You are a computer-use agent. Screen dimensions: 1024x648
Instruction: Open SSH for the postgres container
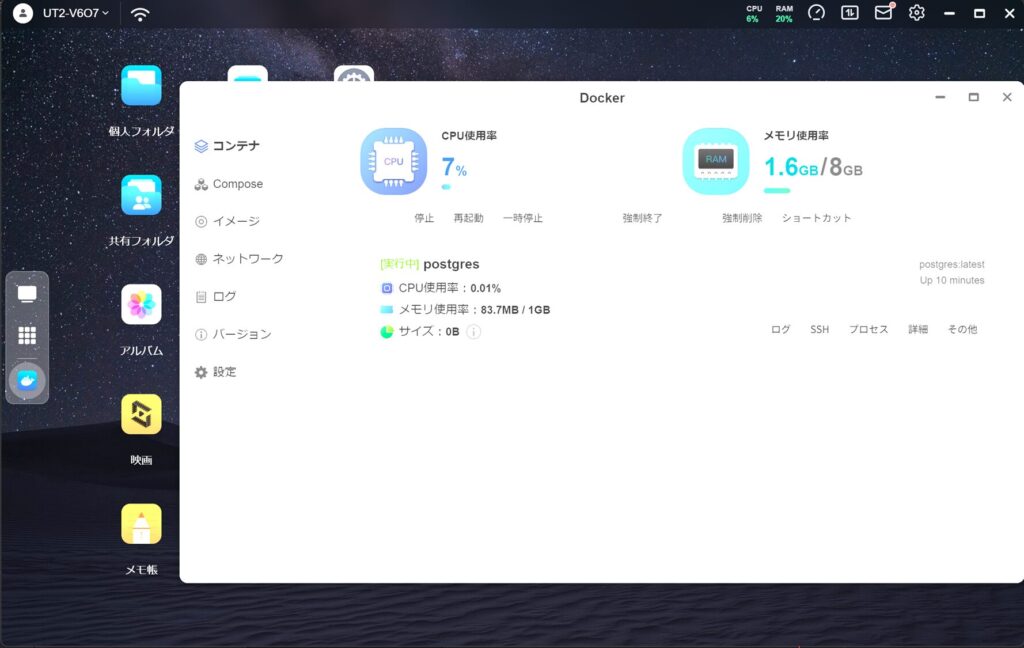pos(820,330)
